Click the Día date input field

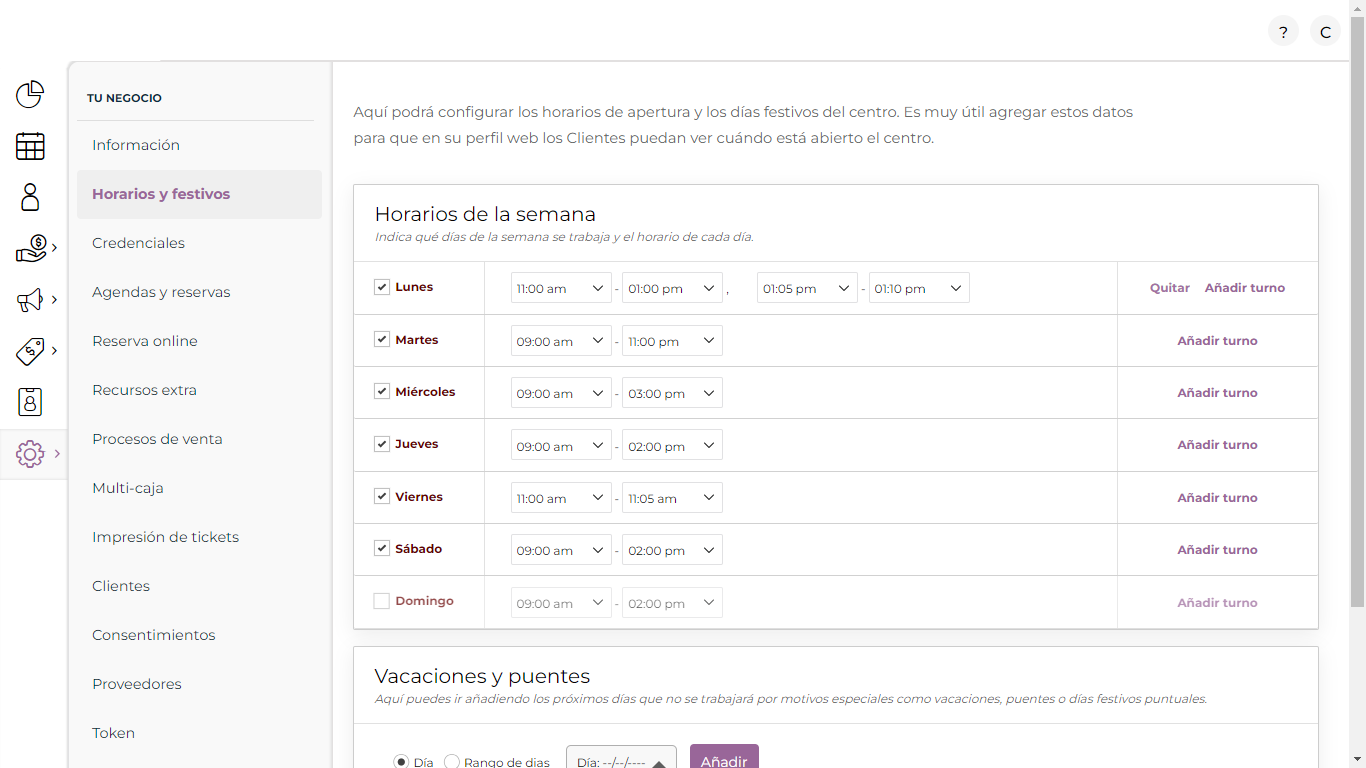[621, 758]
